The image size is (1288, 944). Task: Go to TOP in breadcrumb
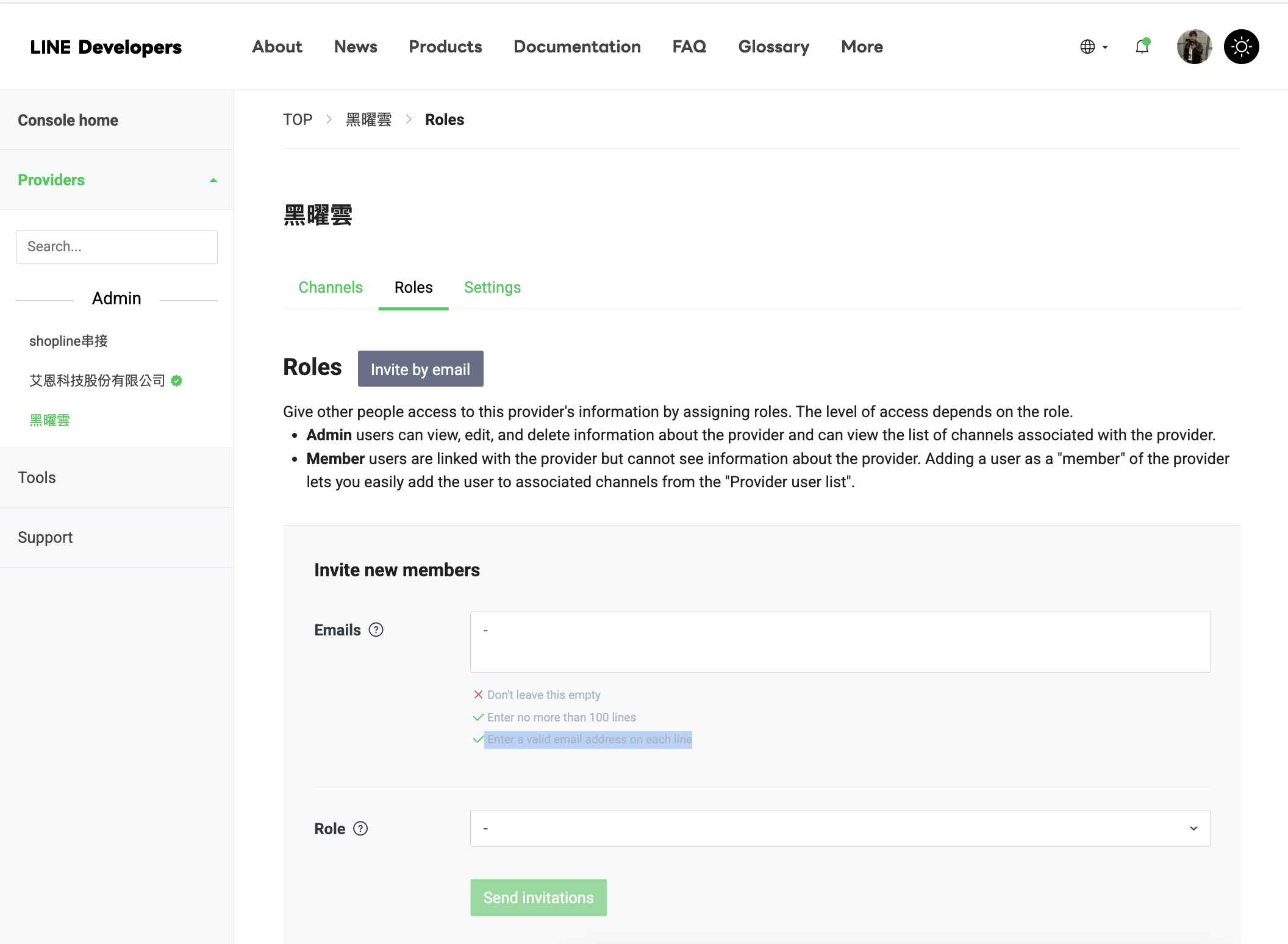(x=298, y=120)
